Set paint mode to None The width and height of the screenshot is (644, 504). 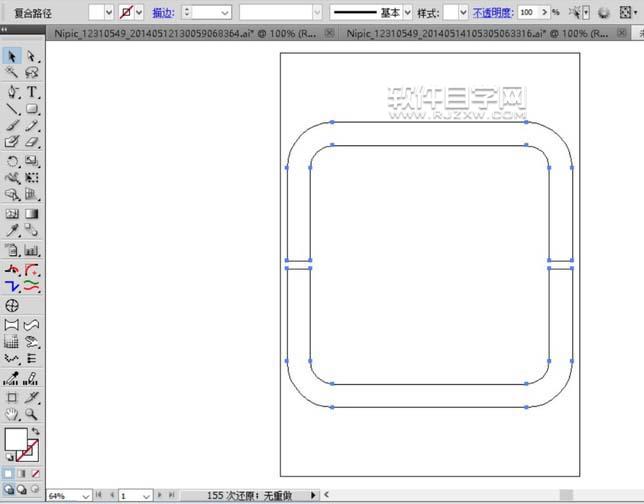click(36, 474)
